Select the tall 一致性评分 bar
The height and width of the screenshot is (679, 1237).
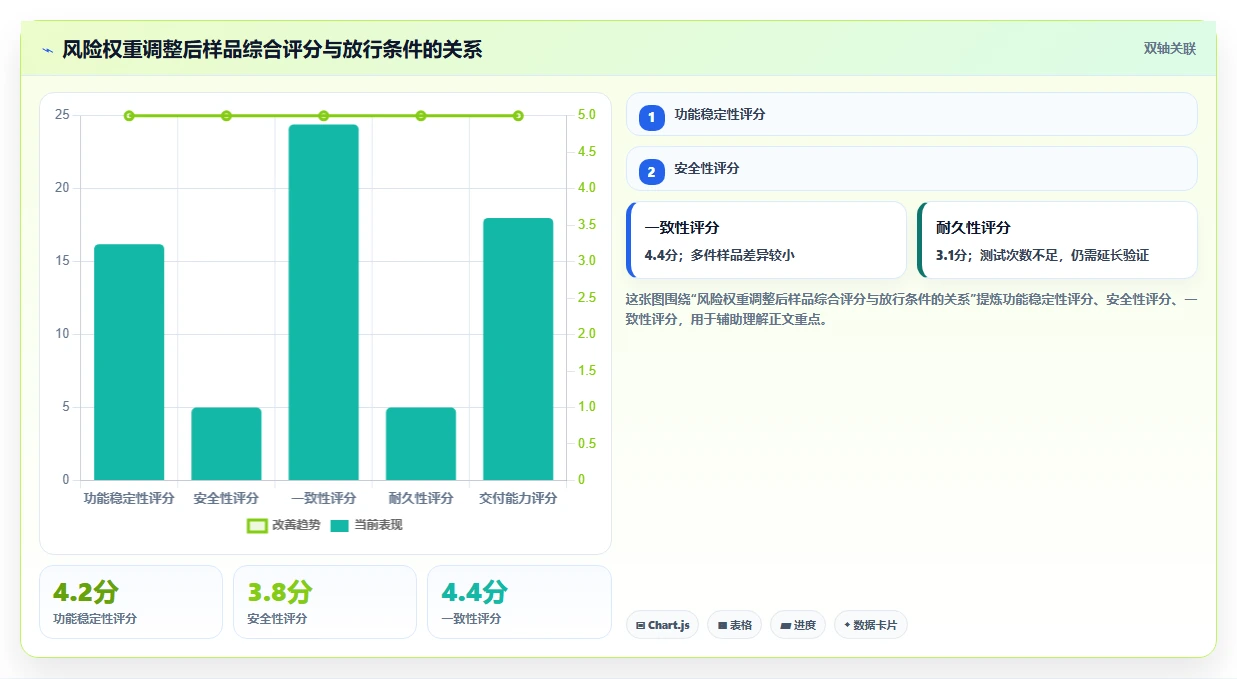323,302
